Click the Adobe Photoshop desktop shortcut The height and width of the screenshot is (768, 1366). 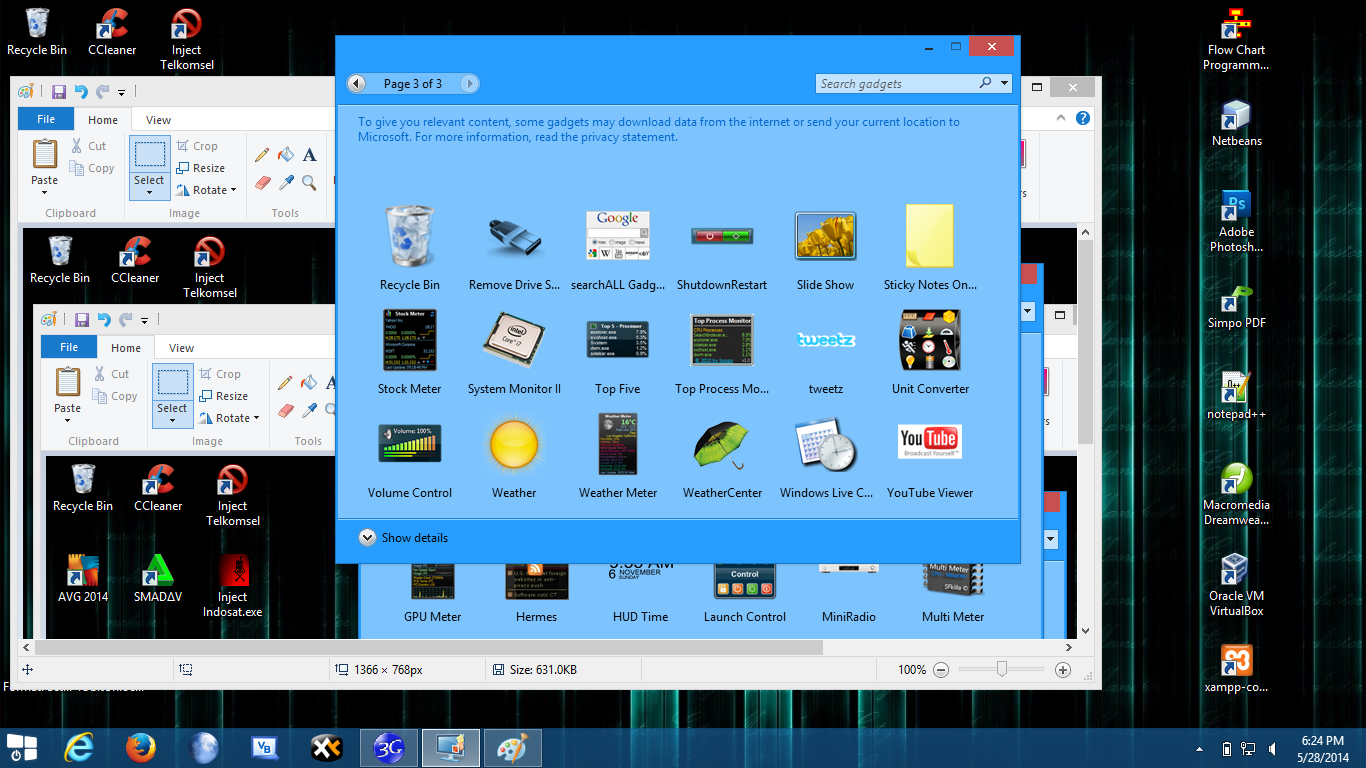pyautogui.click(x=1236, y=221)
